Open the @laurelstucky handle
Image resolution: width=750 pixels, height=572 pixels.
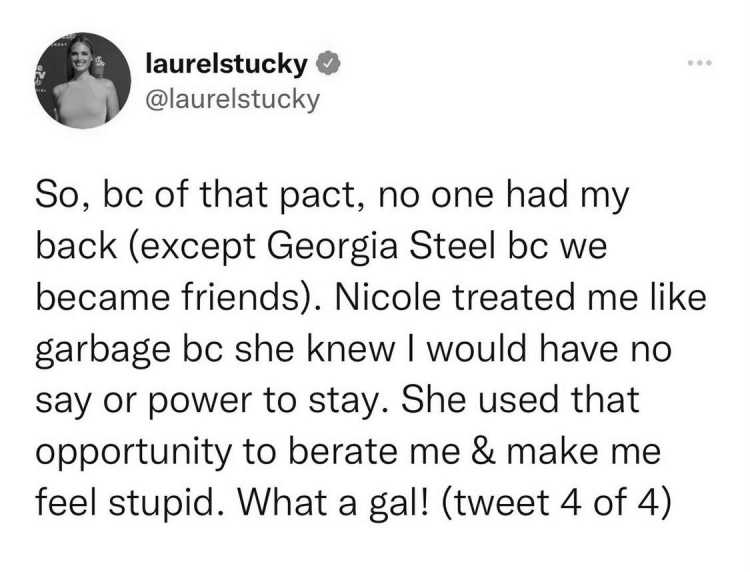click(x=232, y=100)
